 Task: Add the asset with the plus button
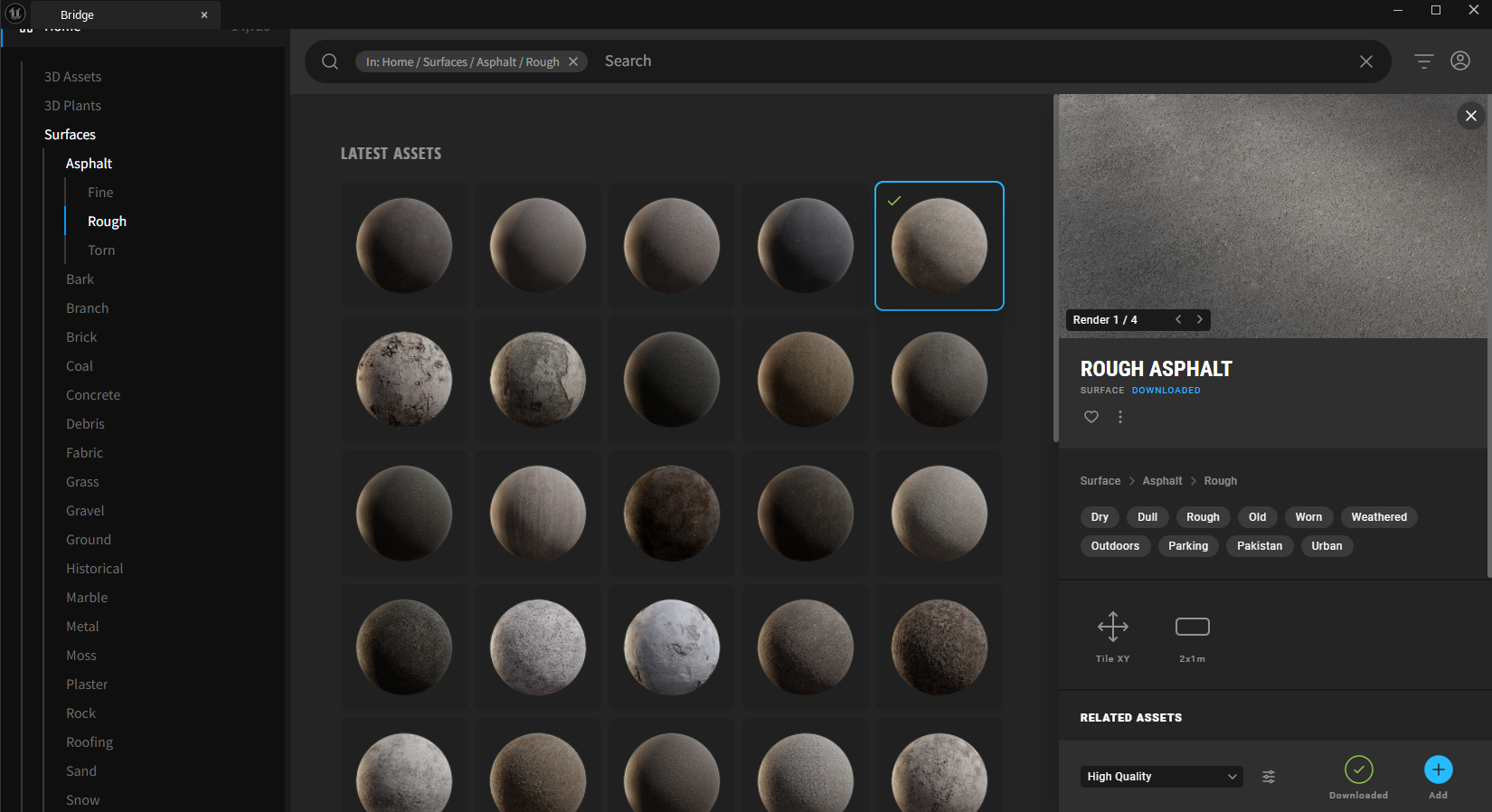[1439, 770]
